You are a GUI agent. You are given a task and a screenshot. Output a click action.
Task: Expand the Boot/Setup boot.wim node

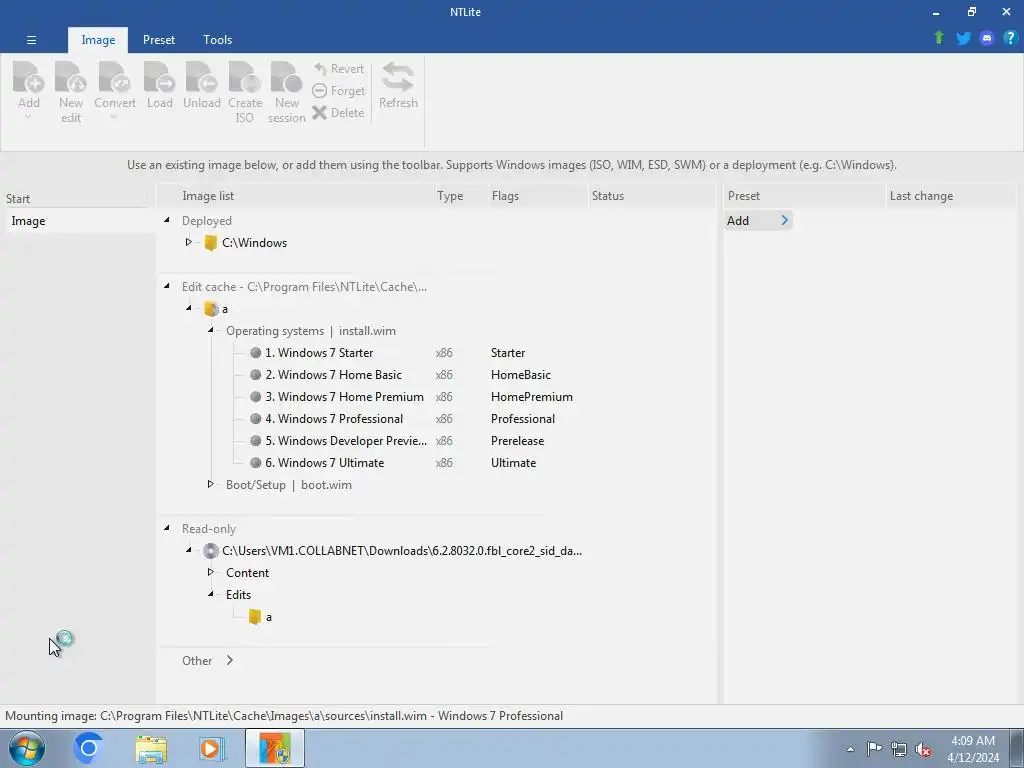tap(210, 484)
